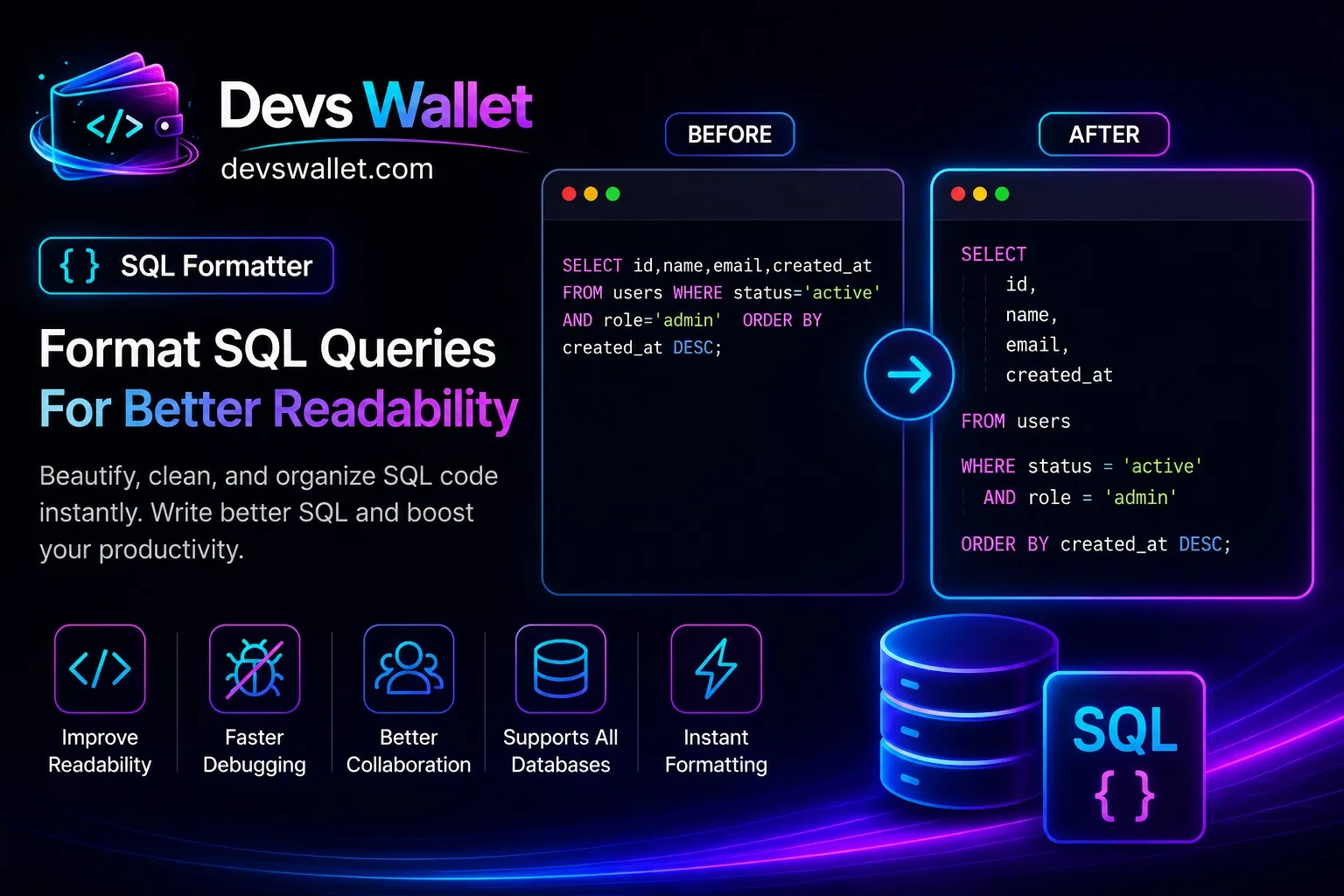The height and width of the screenshot is (896, 1344).
Task: Click the Improve Readability code icon
Action: [x=100, y=668]
